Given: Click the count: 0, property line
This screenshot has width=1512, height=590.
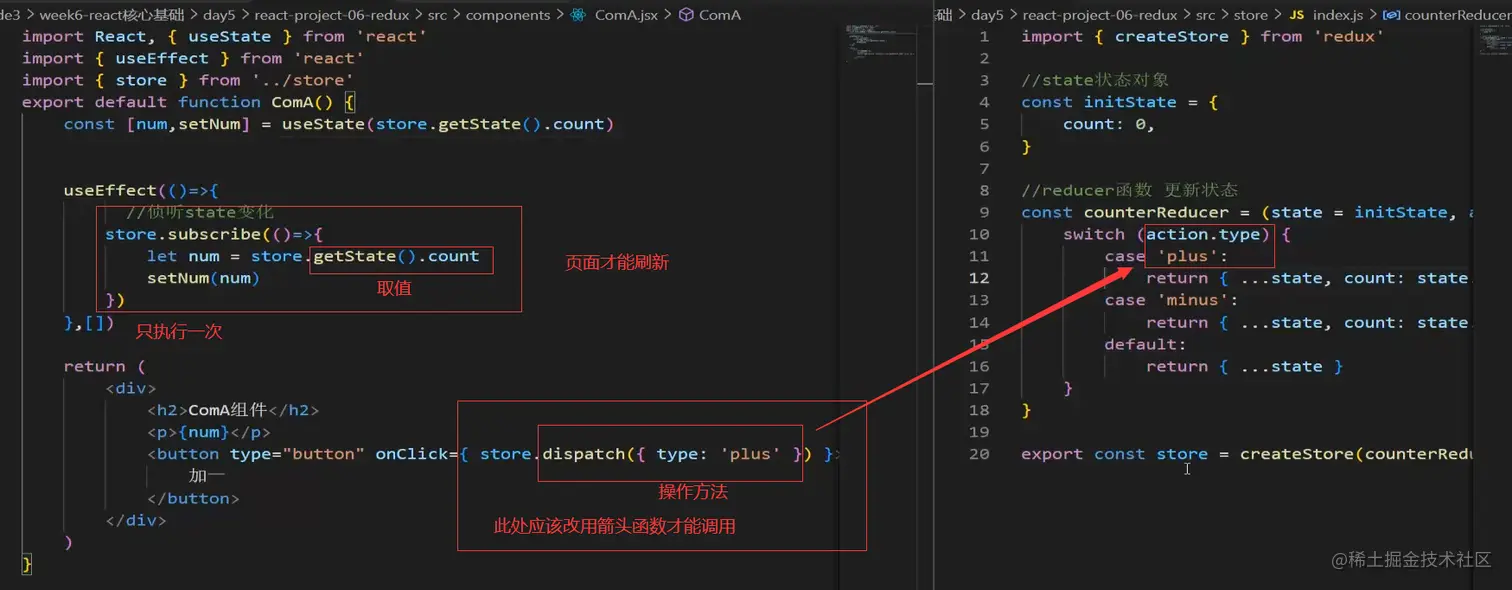Looking at the screenshot, I should [x=1109, y=124].
